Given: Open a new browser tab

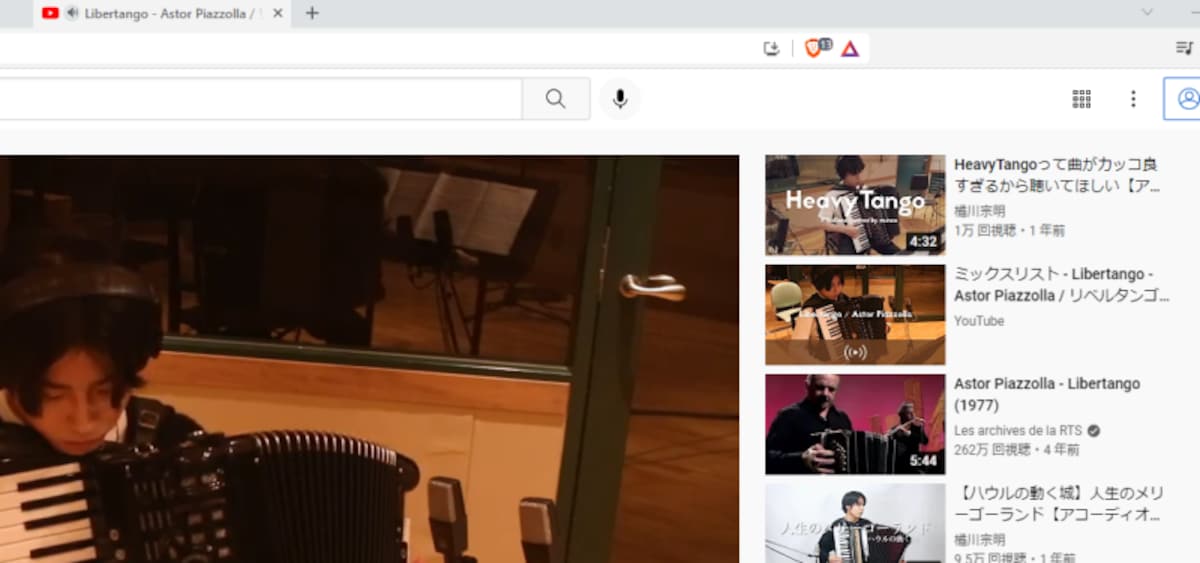Looking at the screenshot, I should pos(312,13).
